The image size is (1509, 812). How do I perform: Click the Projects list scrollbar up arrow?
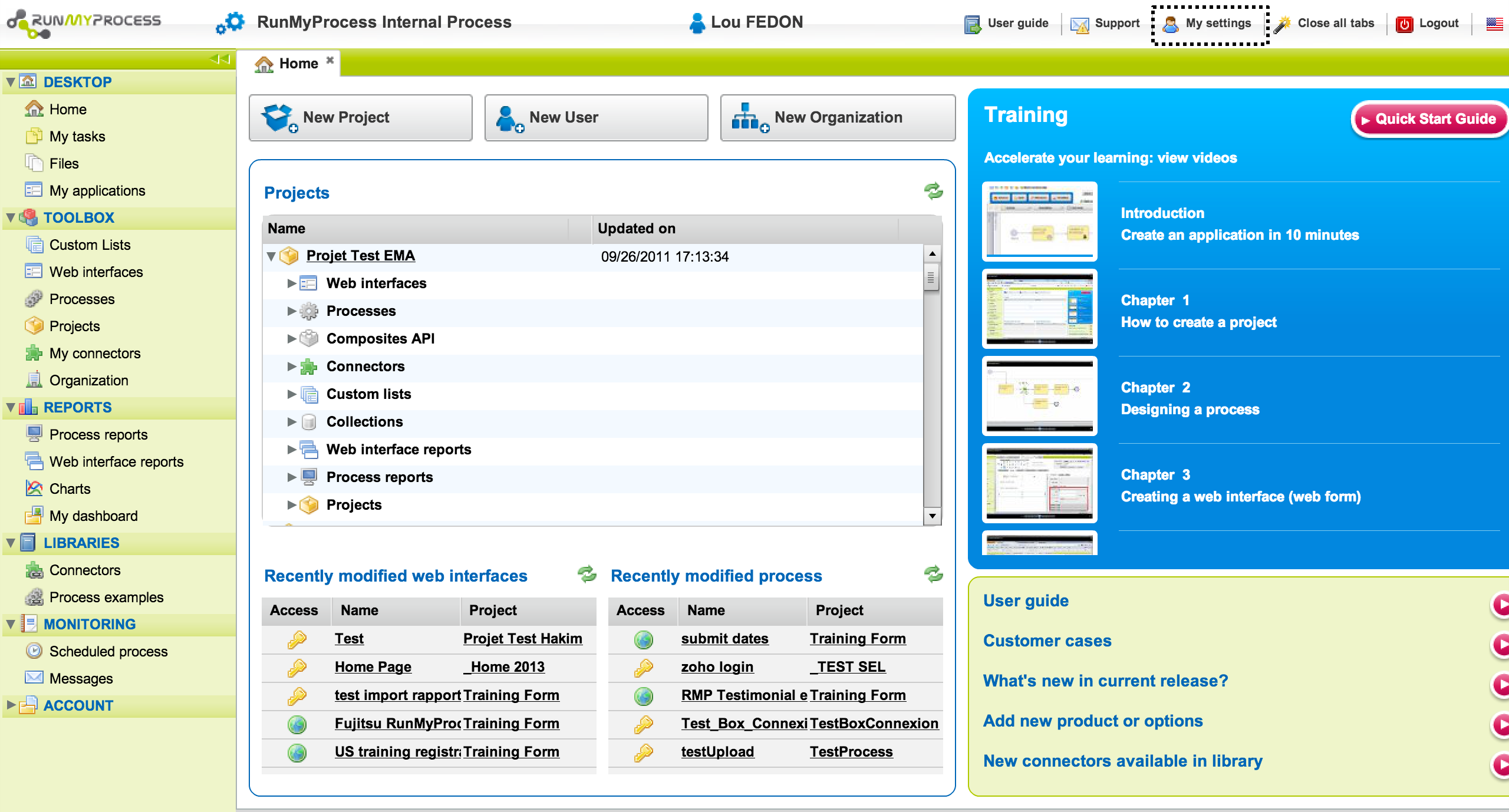pyautogui.click(x=932, y=253)
